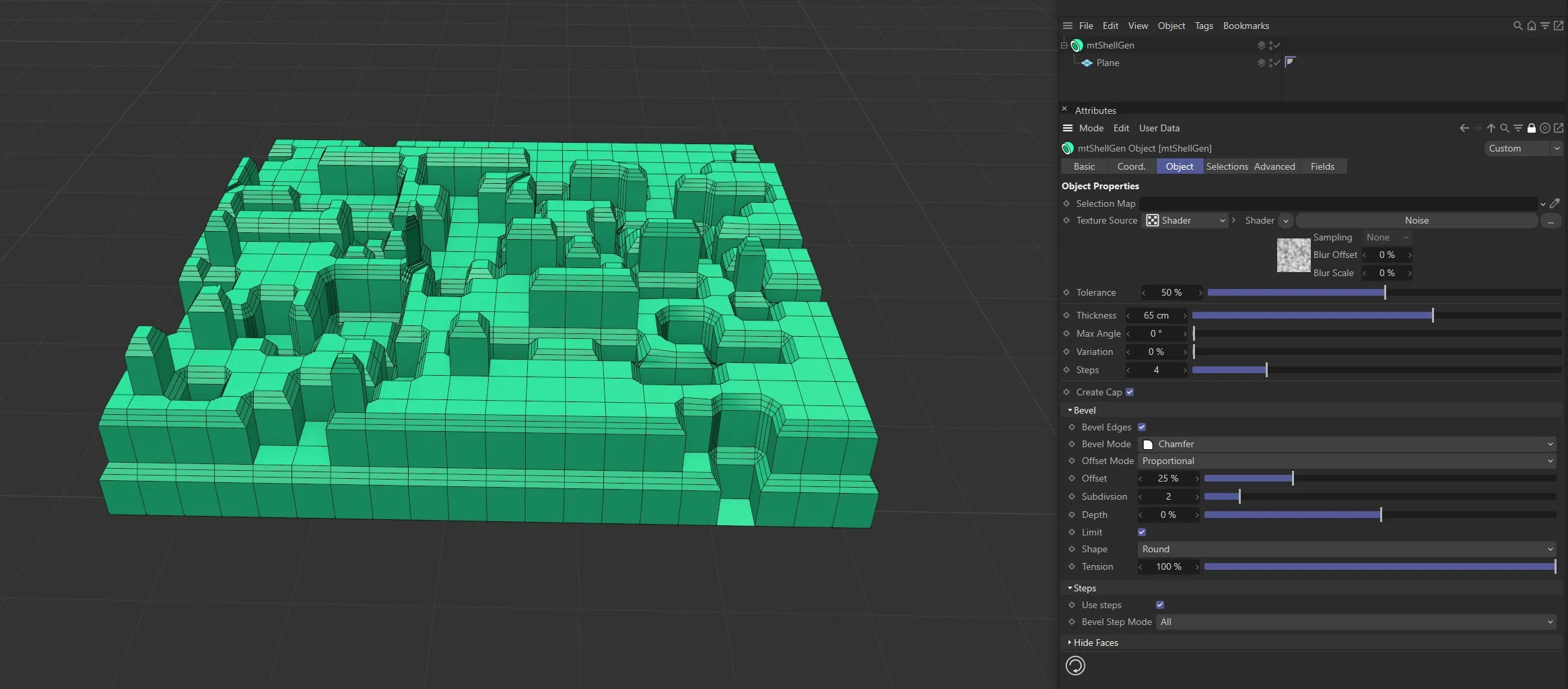Switch to the Coord. tab

pos(1130,166)
